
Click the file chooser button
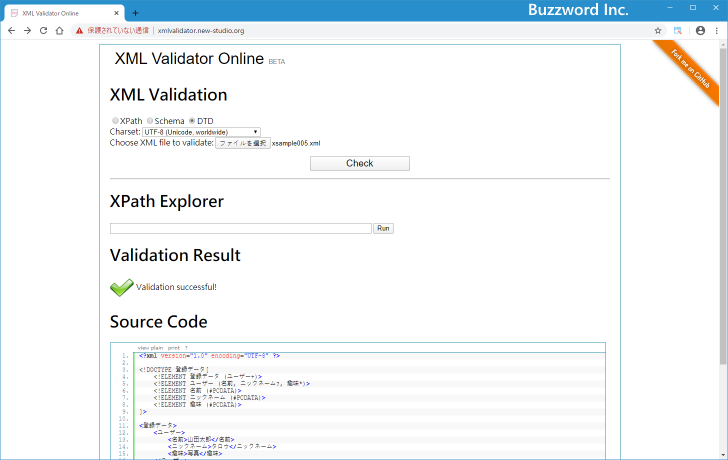pyautogui.click(x=243, y=143)
